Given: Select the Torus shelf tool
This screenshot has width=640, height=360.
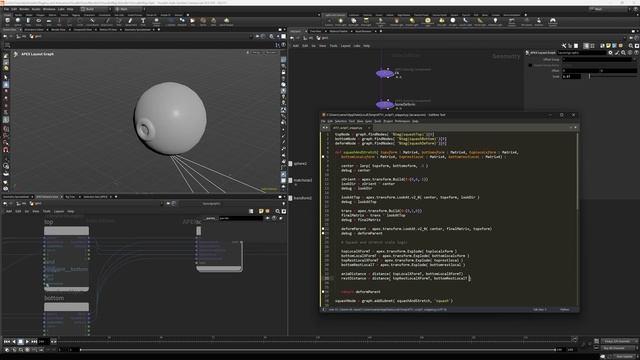Looking at the screenshot, I should click(x=38, y=21).
